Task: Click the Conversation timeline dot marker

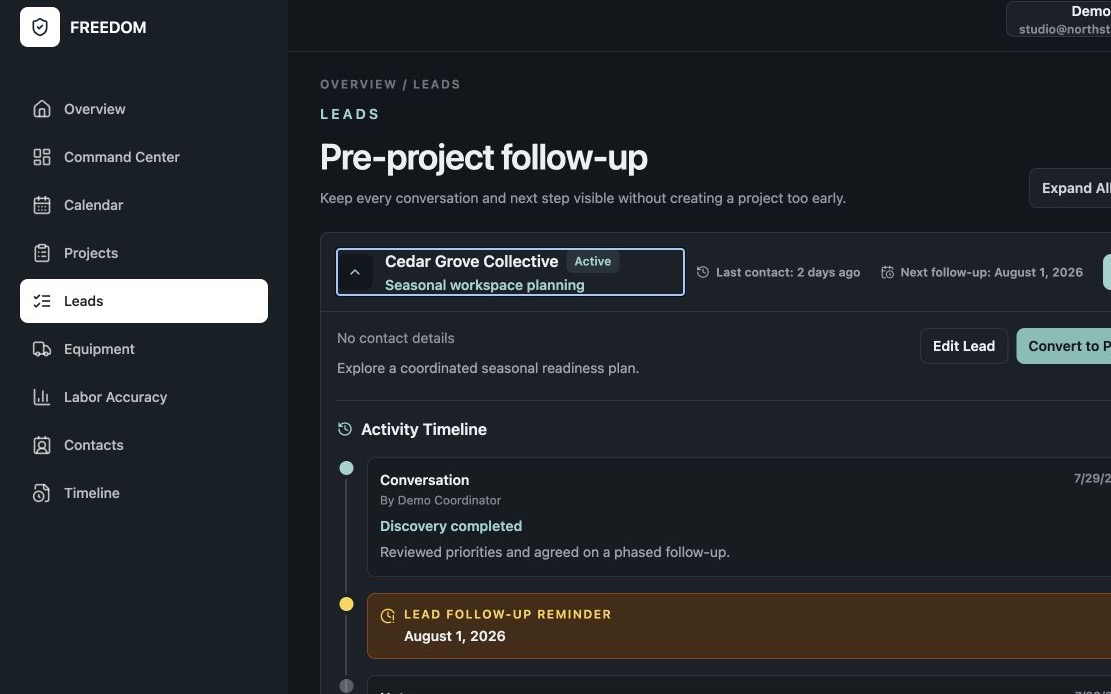Action: pos(346,468)
